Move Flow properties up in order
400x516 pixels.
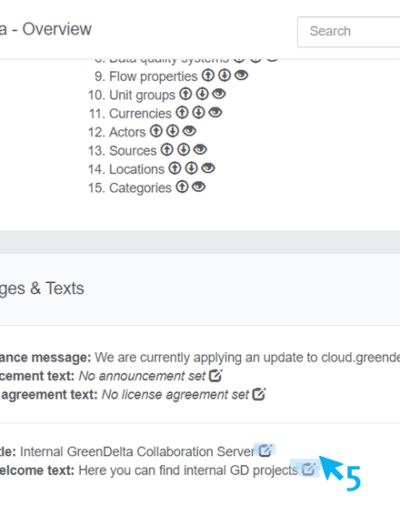click(x=208, y=75)
